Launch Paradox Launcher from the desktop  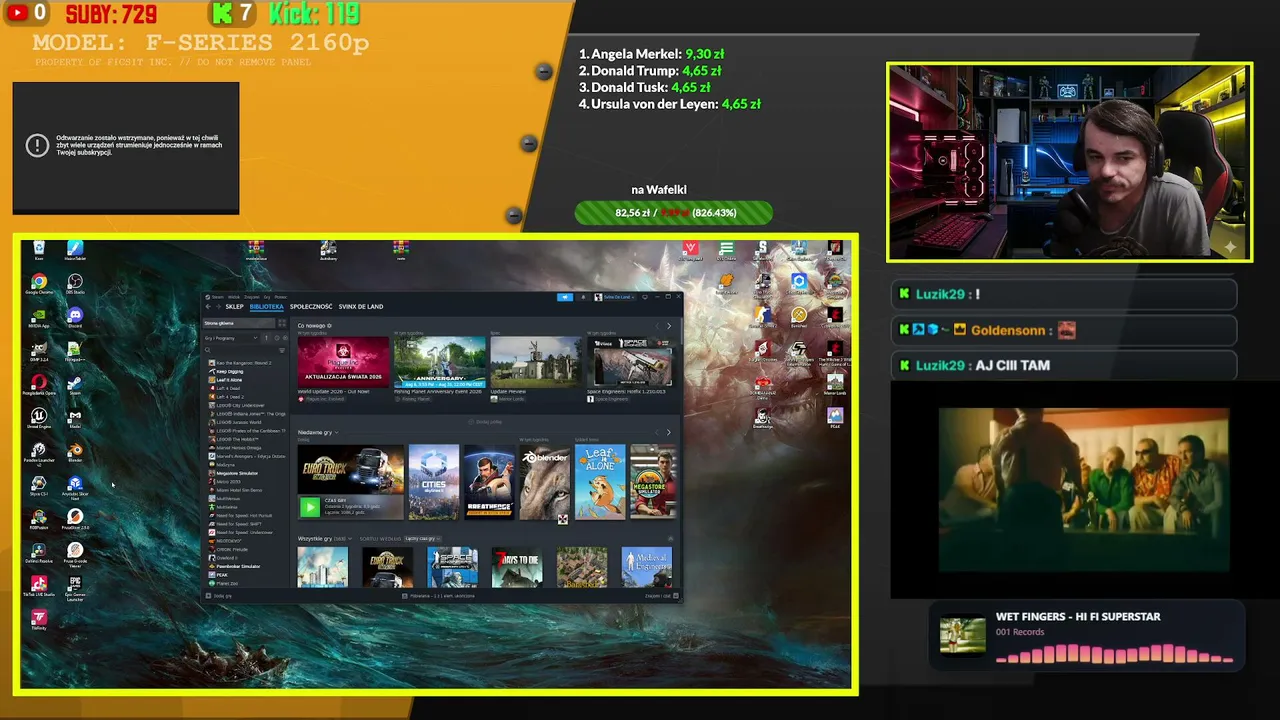38,454
